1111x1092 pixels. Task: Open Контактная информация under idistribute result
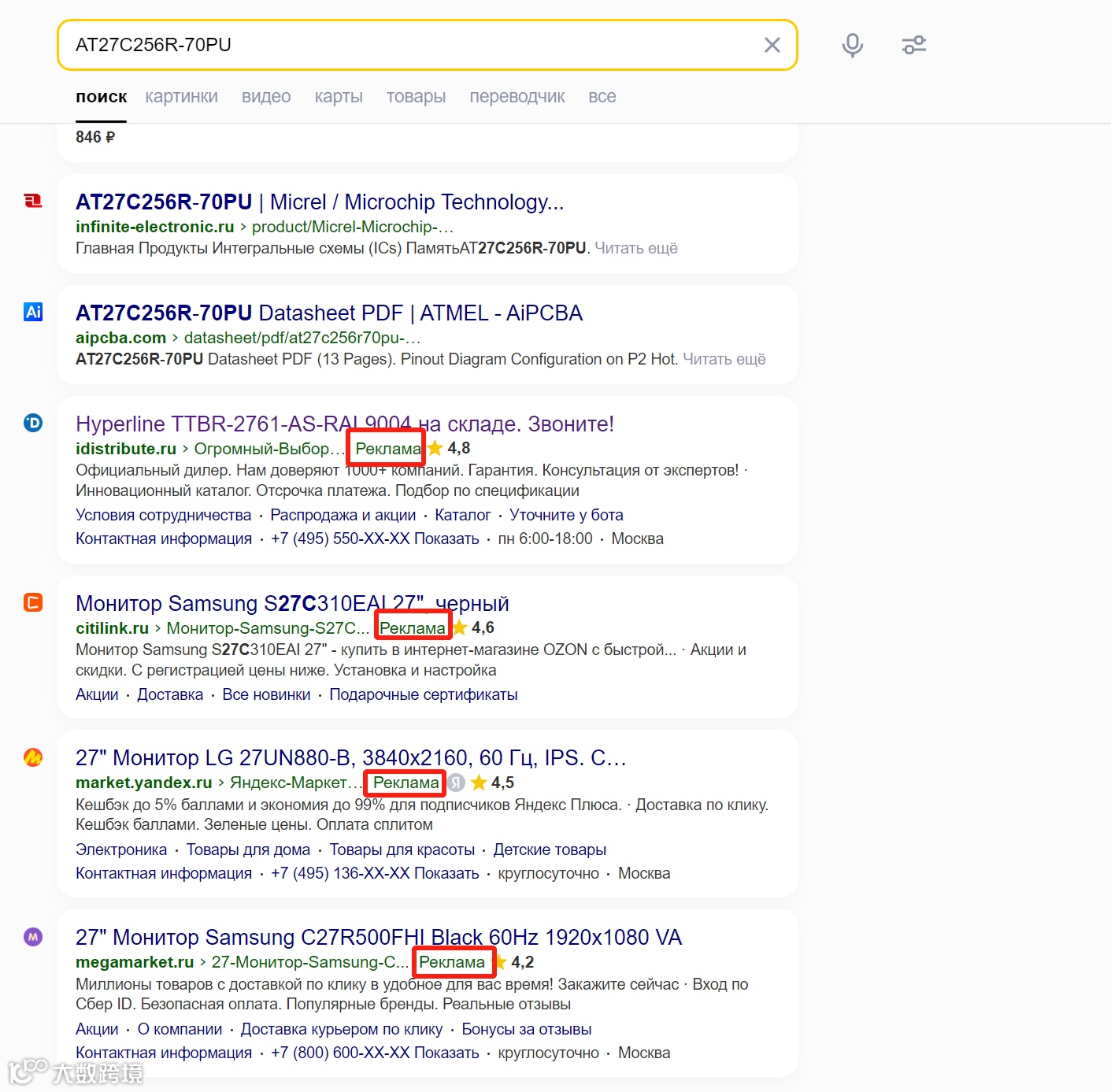(x=164, y=539)
